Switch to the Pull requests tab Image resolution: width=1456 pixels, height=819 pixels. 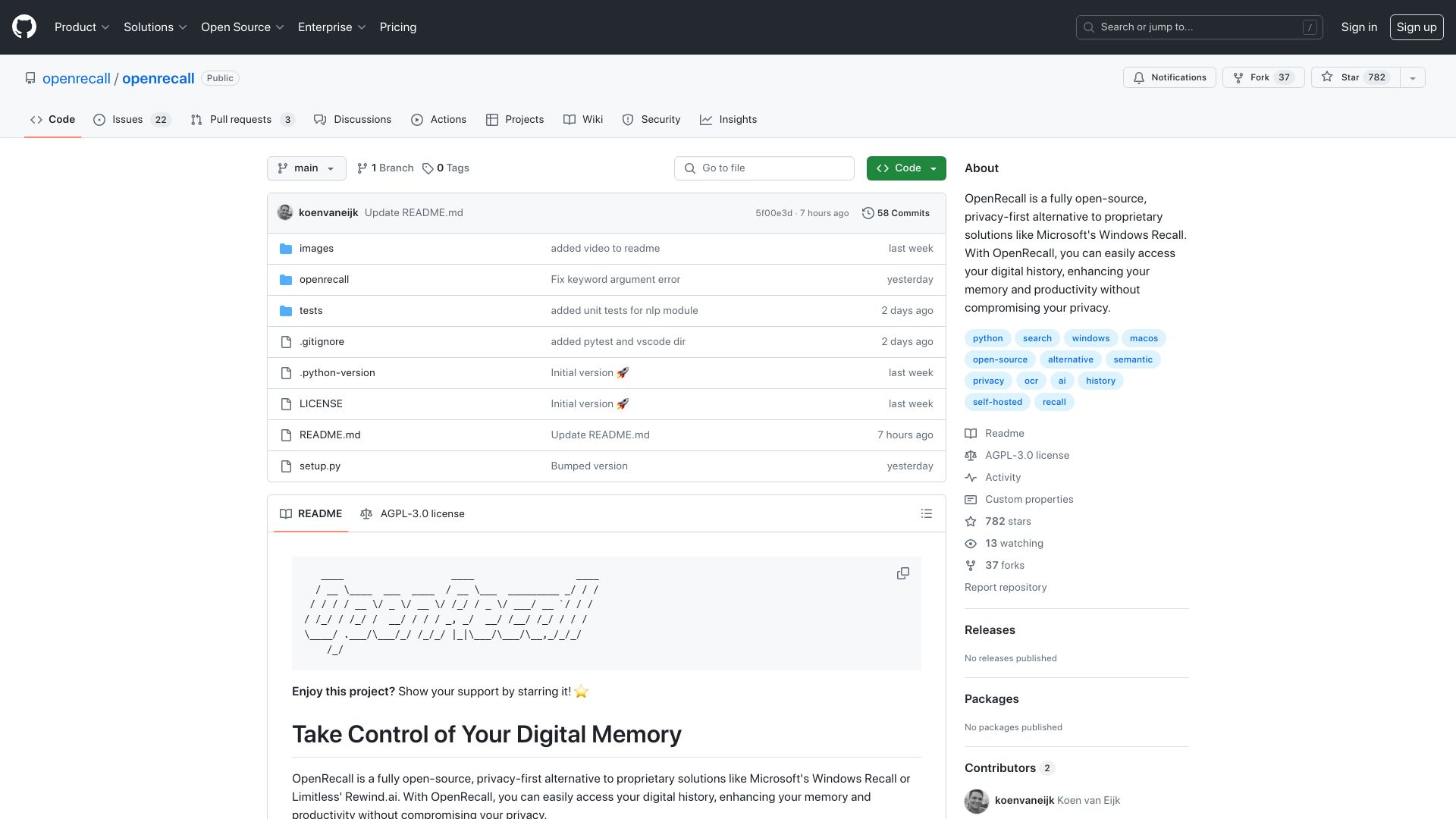pyautogui.click(x=242, y=119)
